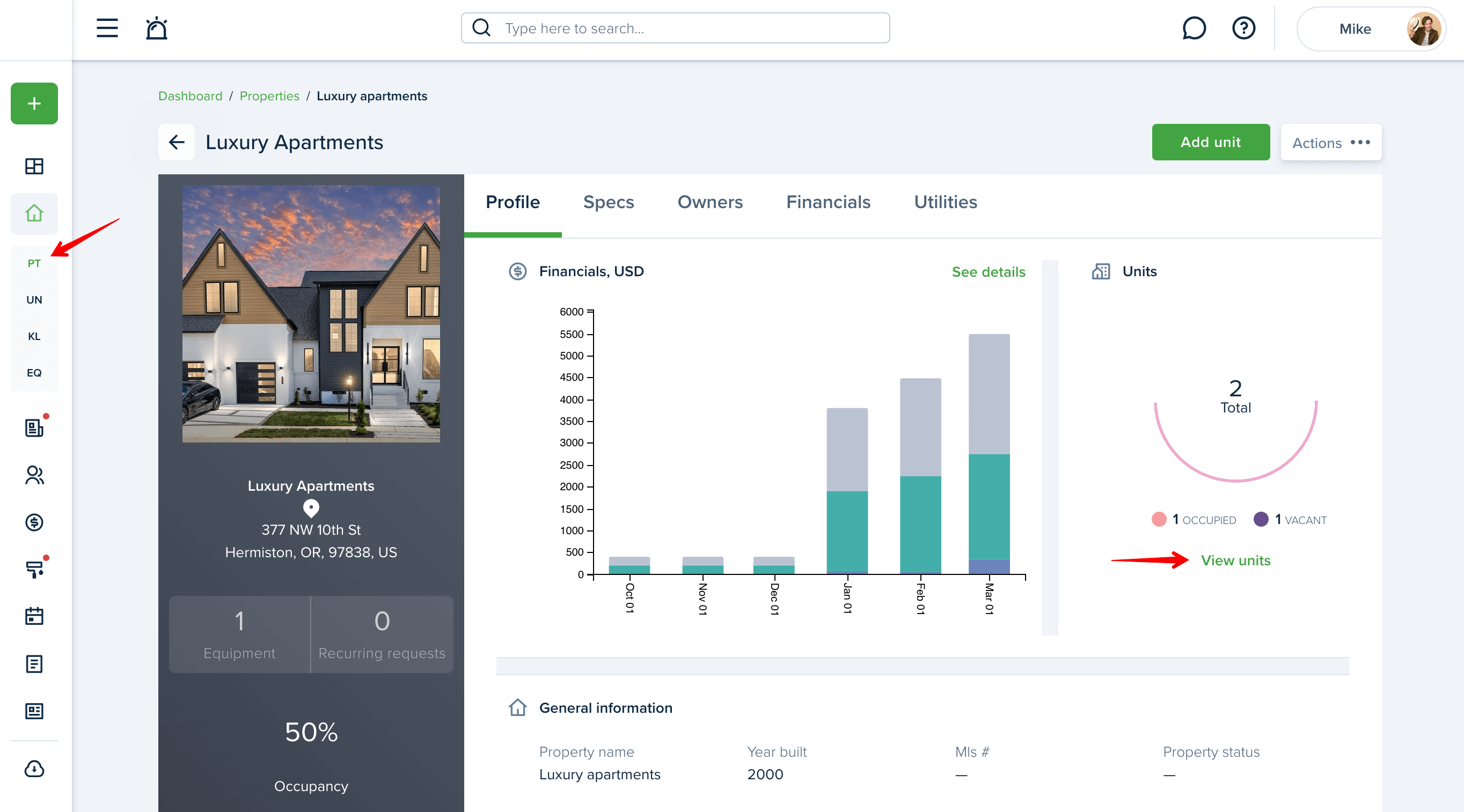Open the Equipment count tile
Screen dimensions: 1464x812
click(239, 634)
